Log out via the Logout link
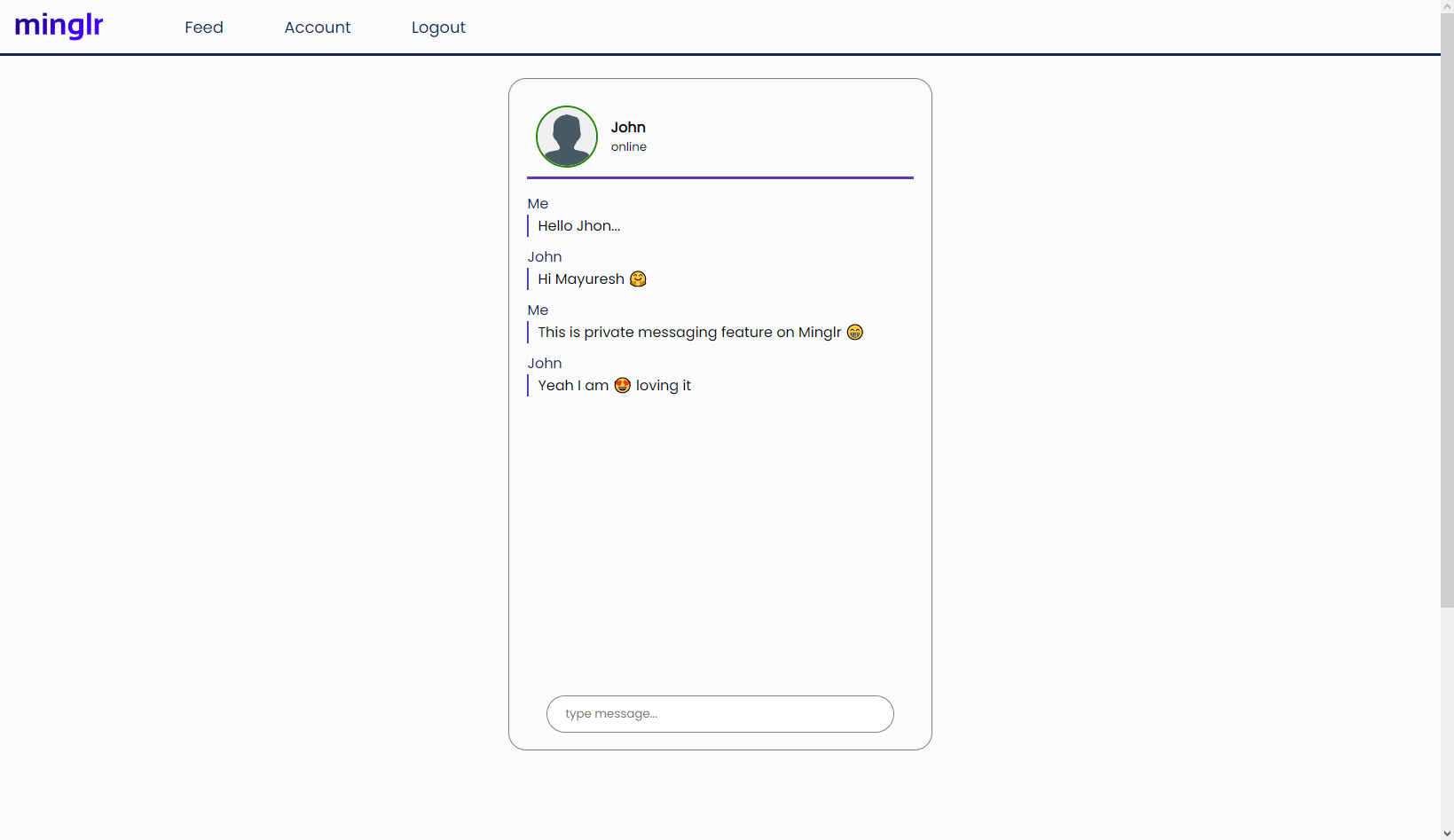 [x=438, y=27]
